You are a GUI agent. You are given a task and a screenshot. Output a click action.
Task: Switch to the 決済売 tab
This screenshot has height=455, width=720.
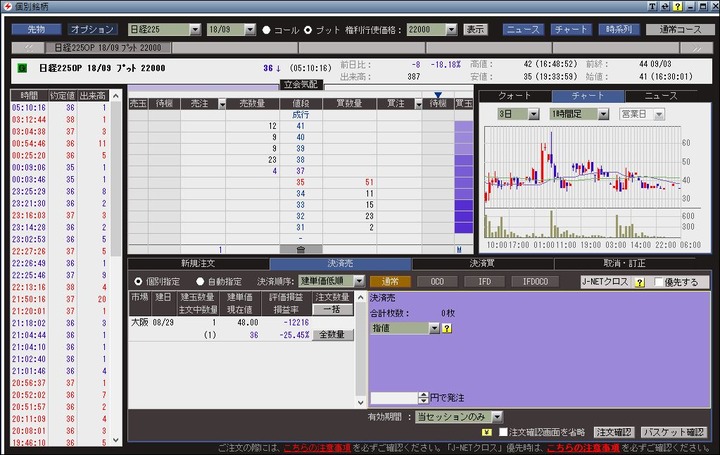[340, 264]
